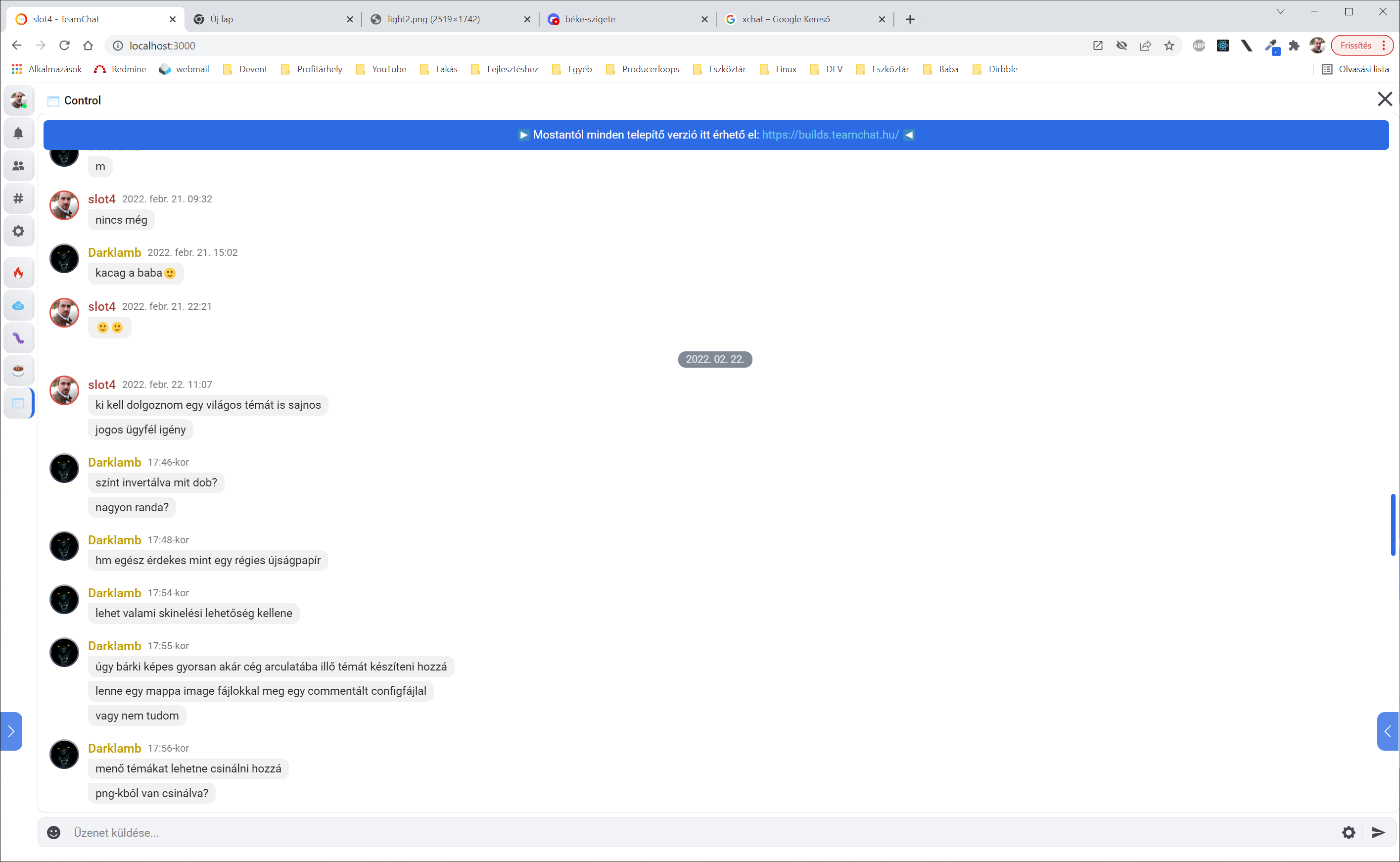This screenshot has height=862, width=1400.
Task: Open channels hashtag icon in sidebar
Action: coord(18,198)
